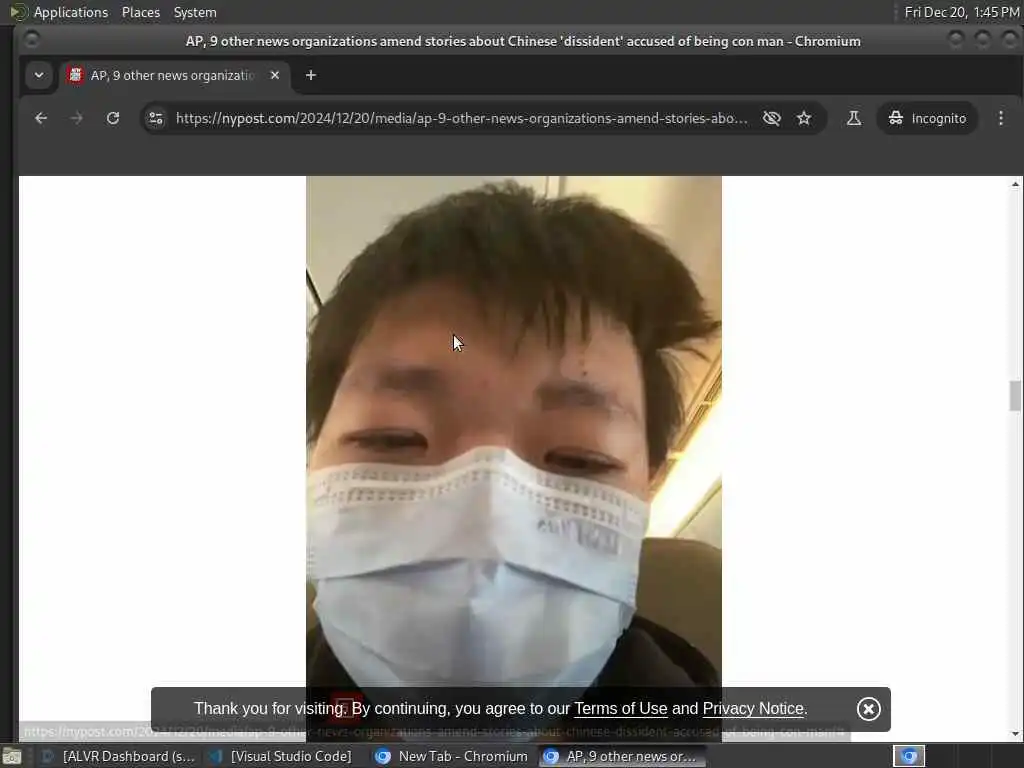1024x768 pixels.
Task: Select the AP, 9 other news organizations tab
Action: pos(172,75)
